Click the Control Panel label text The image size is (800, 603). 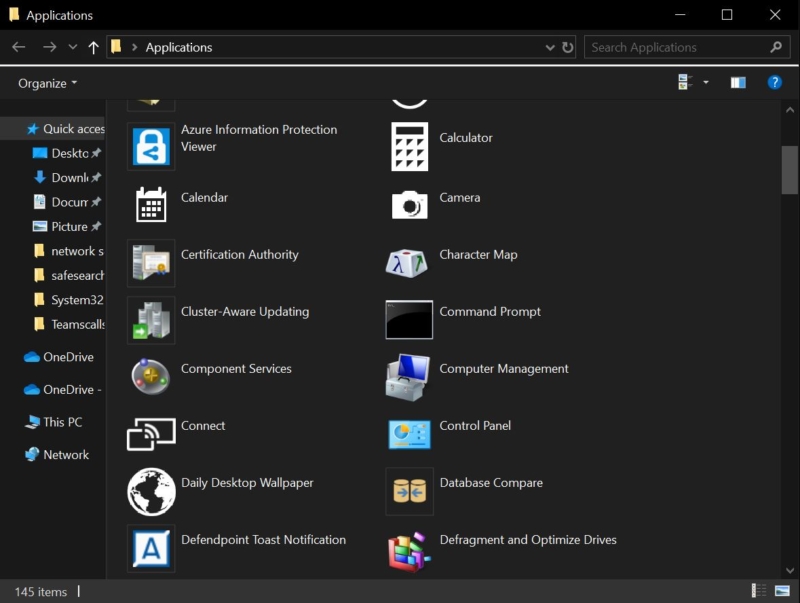(x=475, y=425)
